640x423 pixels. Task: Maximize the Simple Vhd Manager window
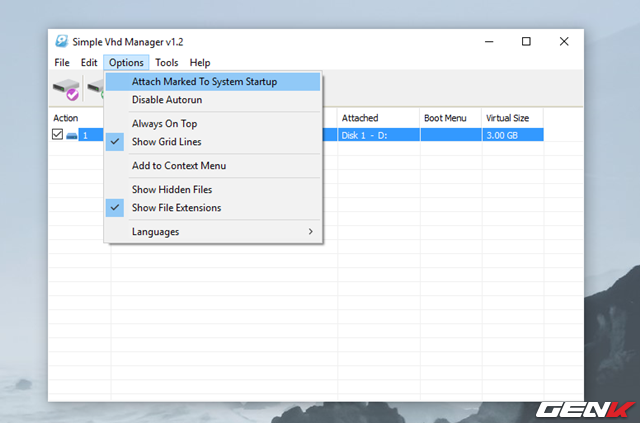526,42
